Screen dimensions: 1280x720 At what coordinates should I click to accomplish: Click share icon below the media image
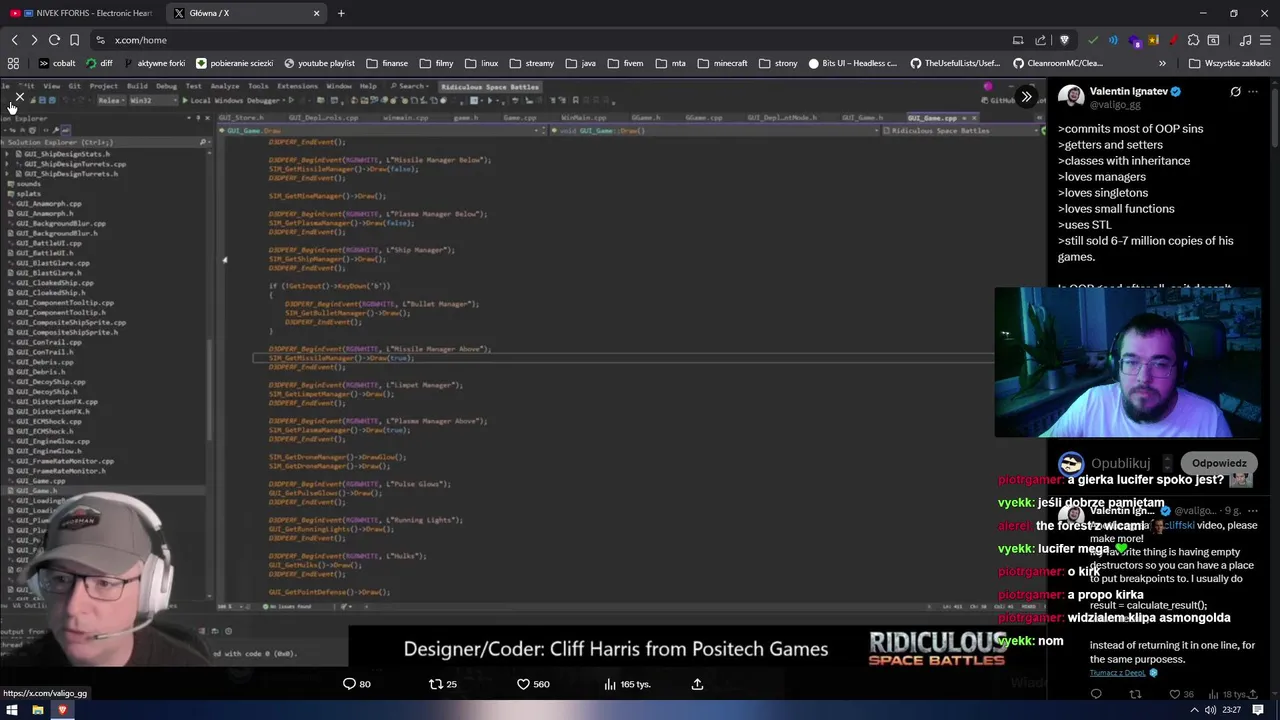697,684
